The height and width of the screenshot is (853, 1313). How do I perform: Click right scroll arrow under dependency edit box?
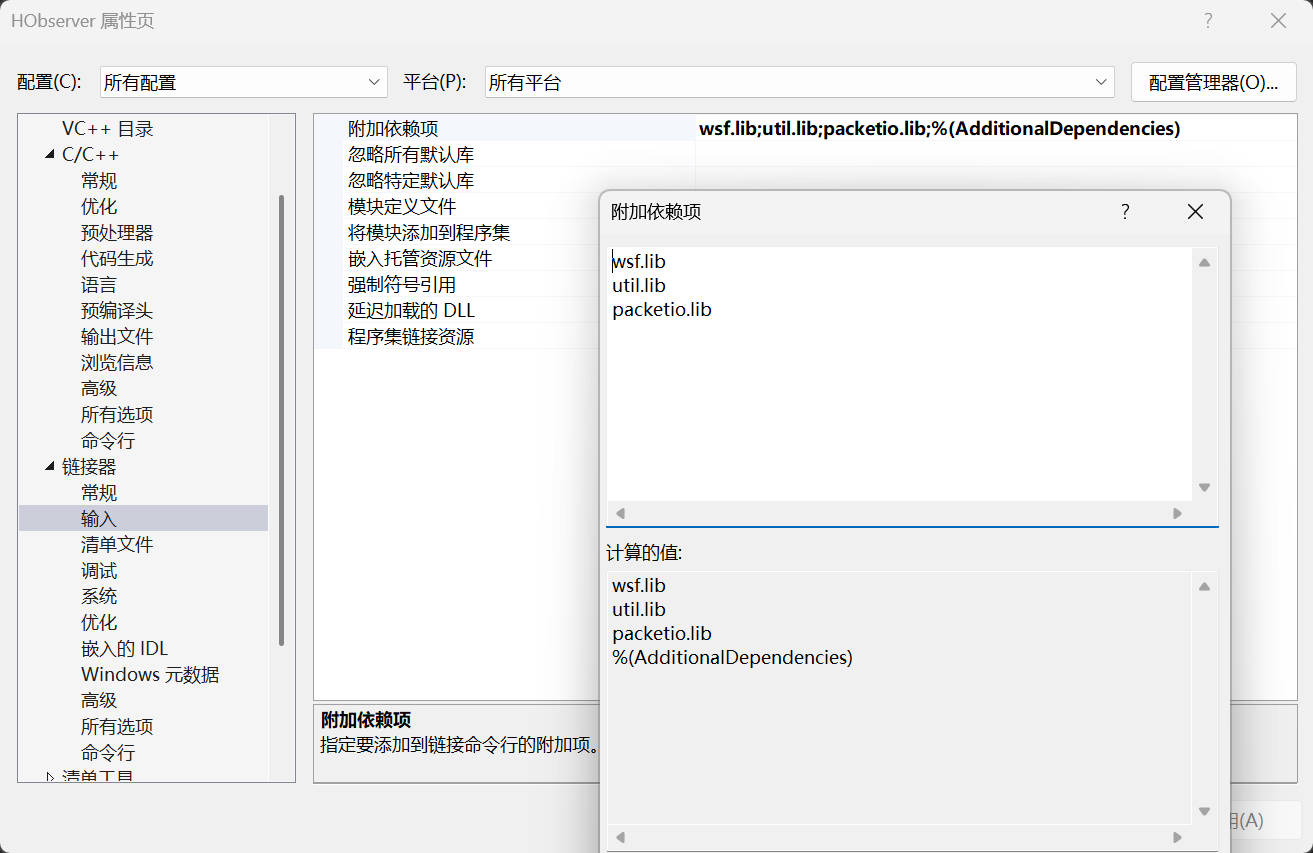point(1177,513)
